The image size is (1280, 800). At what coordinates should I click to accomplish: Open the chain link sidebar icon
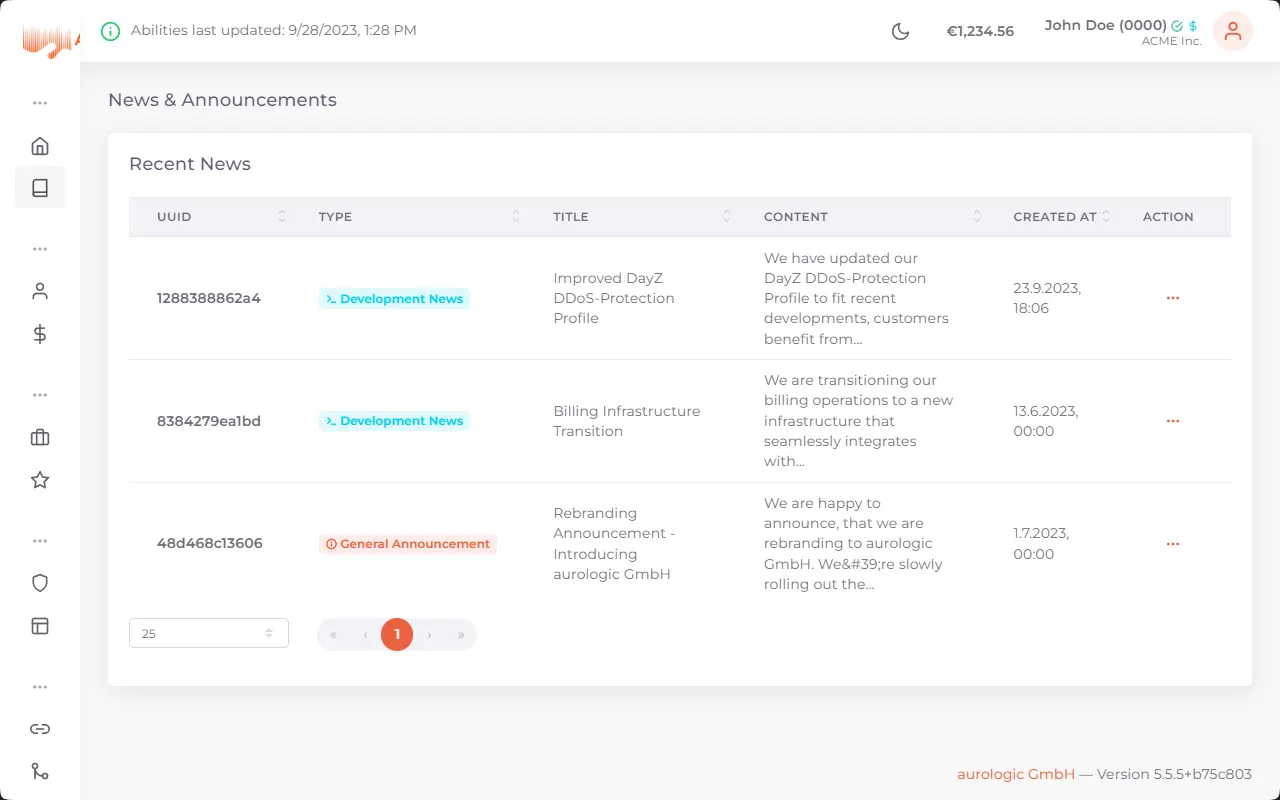click(40, 729)
